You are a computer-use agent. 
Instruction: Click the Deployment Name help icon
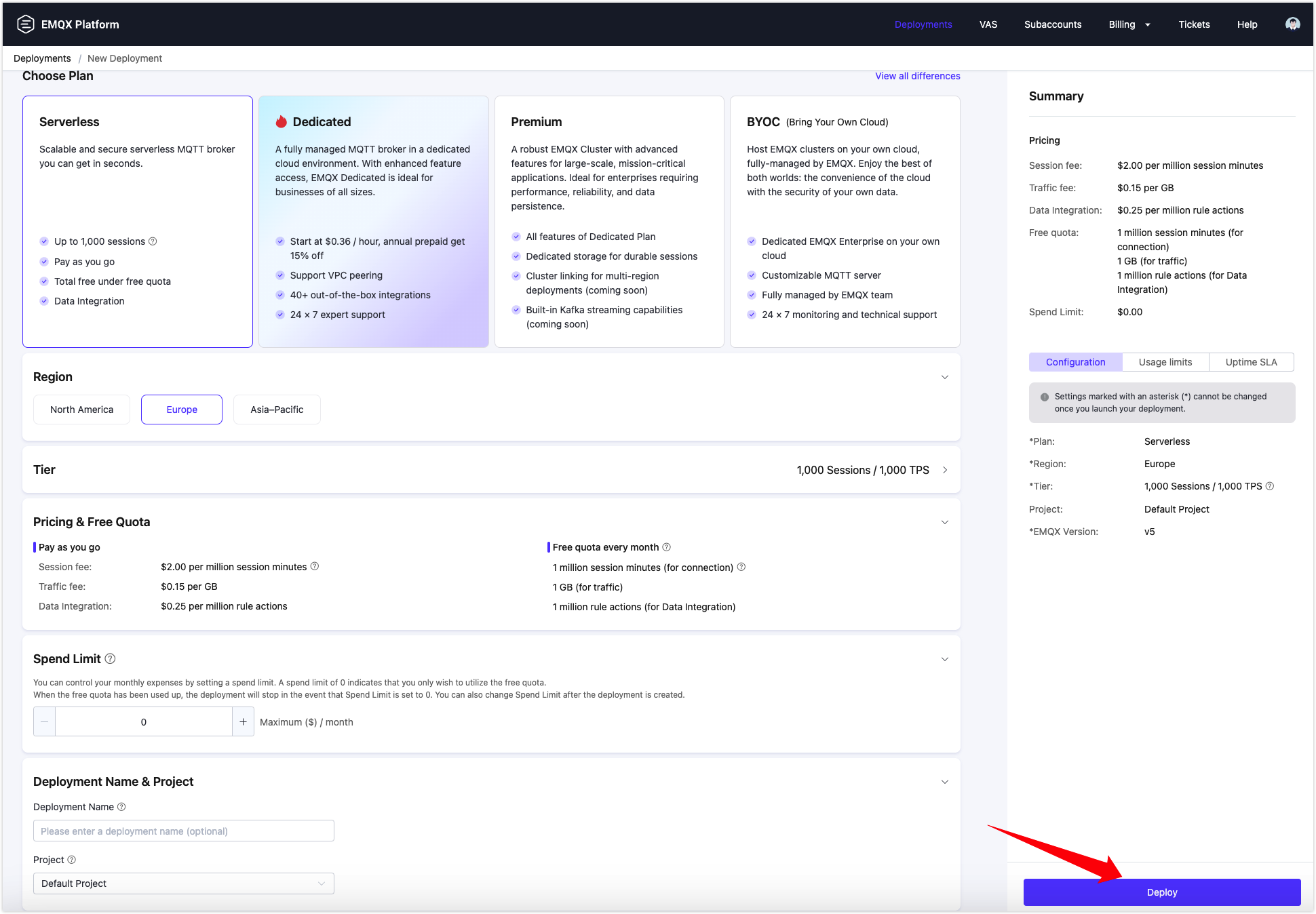pos(121,807)
